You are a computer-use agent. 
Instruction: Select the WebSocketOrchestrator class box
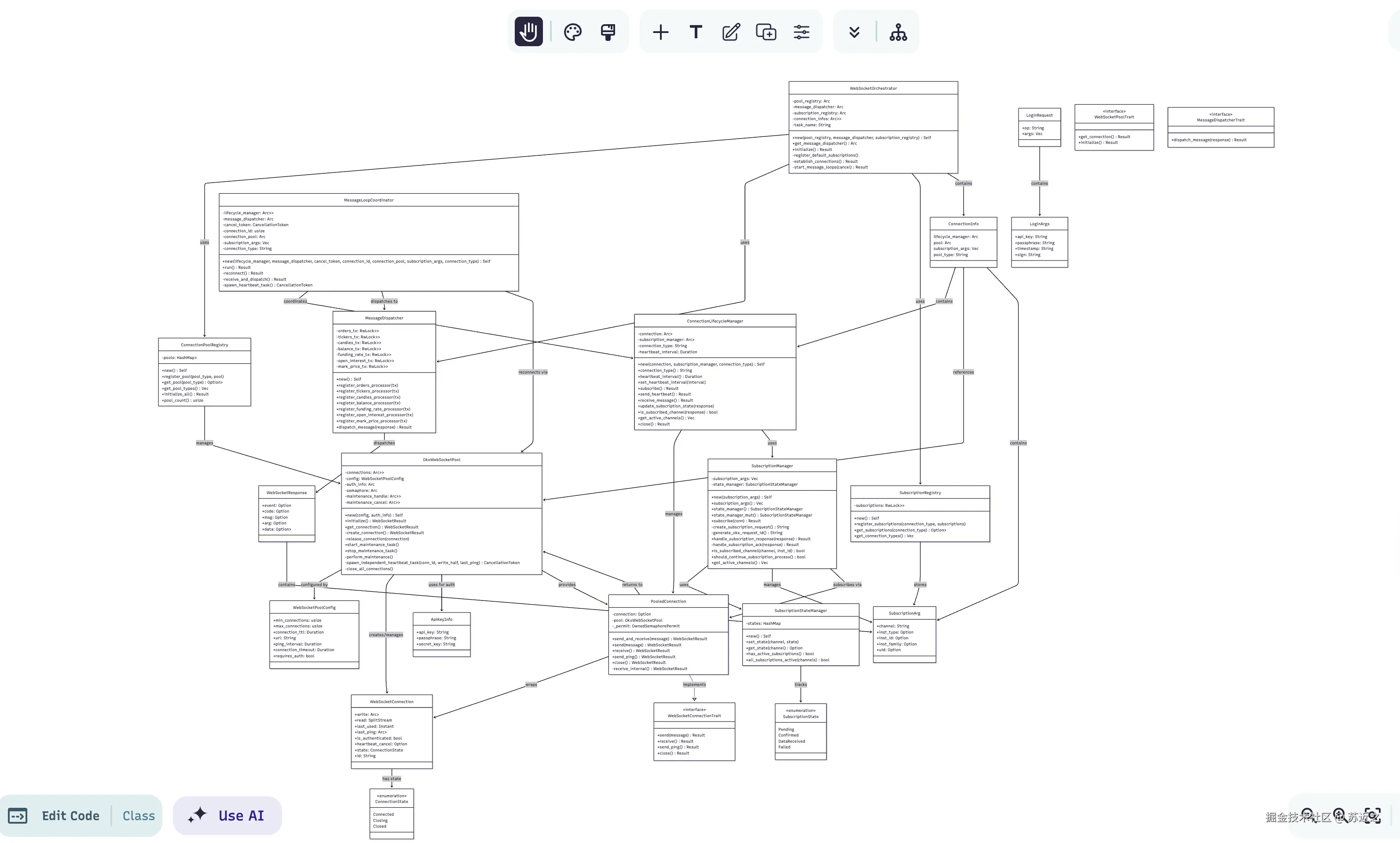tap(873, 127)
